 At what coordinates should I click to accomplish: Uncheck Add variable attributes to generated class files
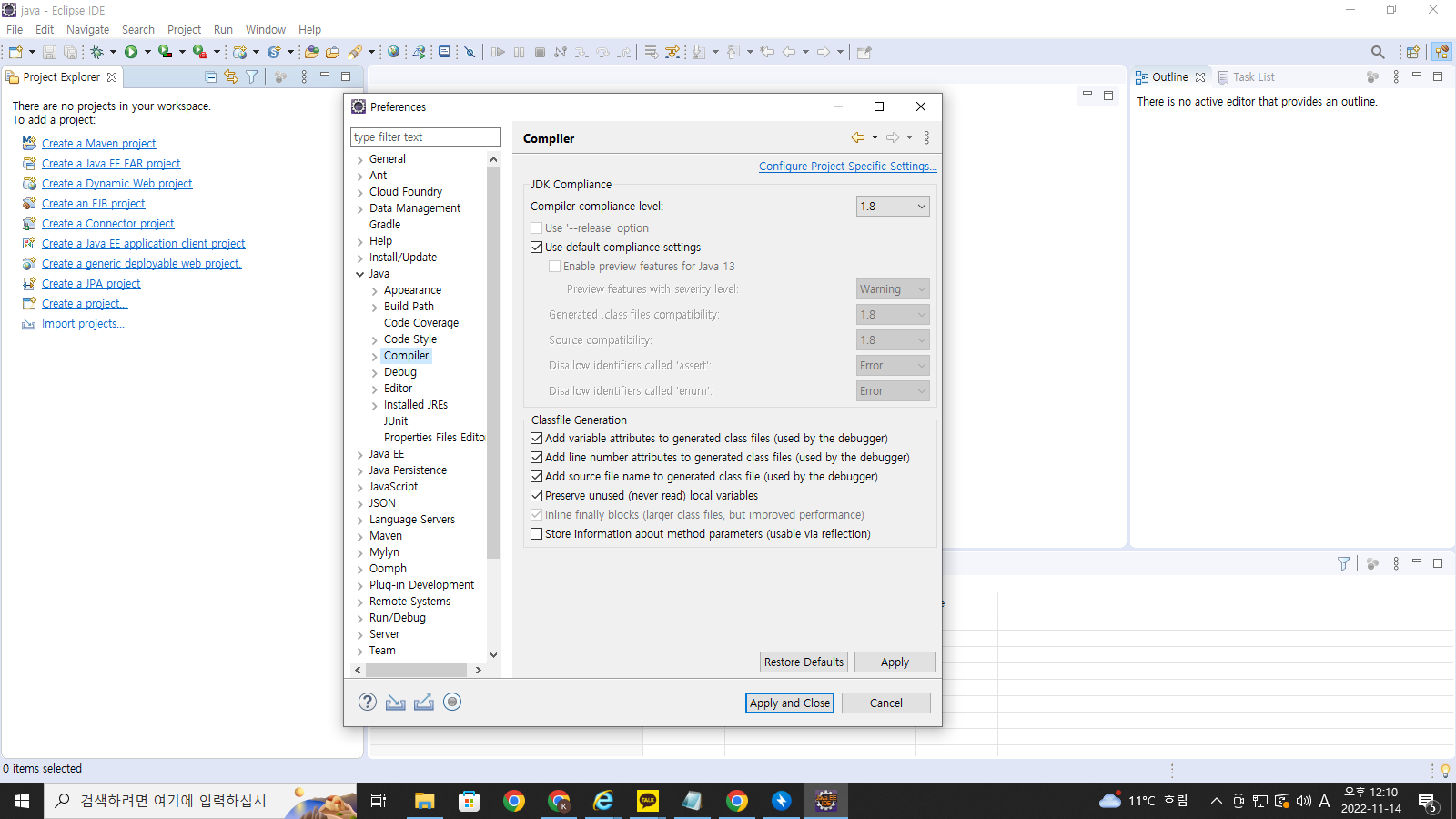[x=537, y=439]
